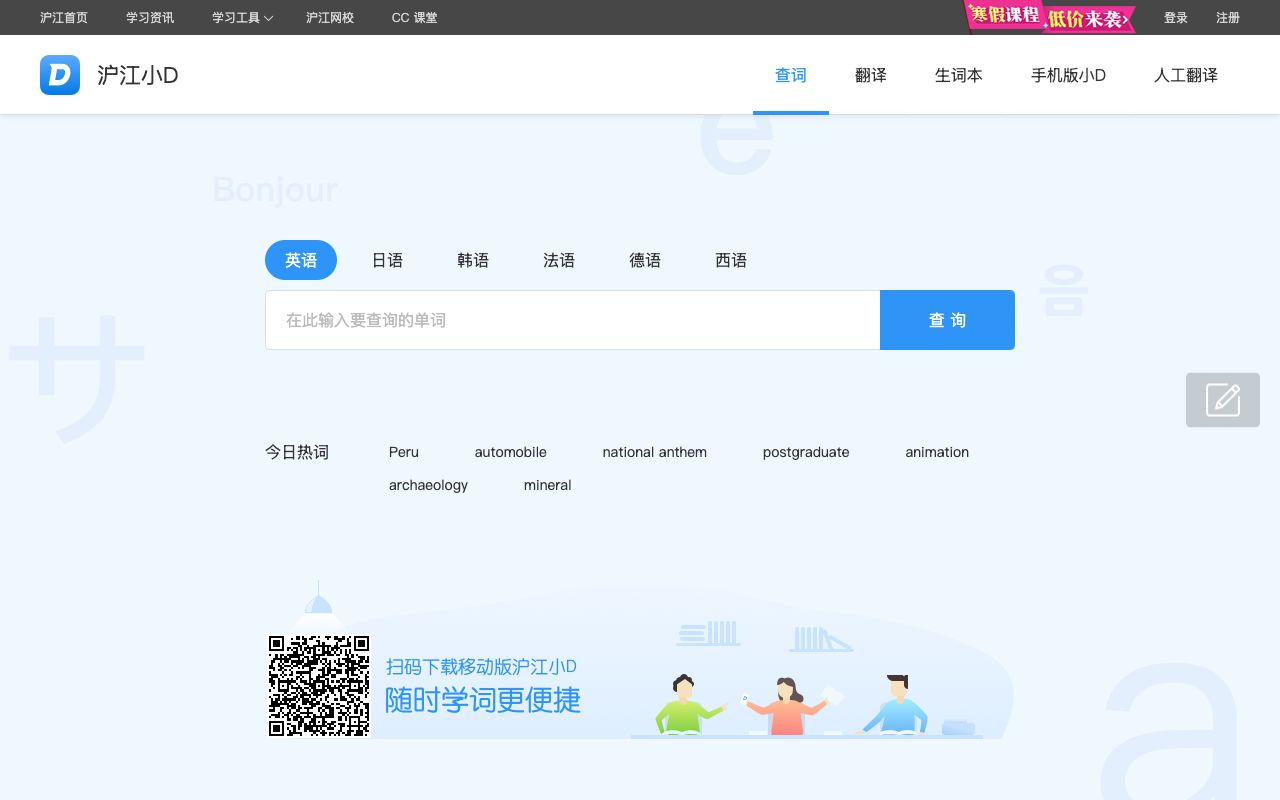Viewport: 1280px width, 800px height.
Task: Go to 沪江首页 in the top menu
Action: (x=63, y=17)
